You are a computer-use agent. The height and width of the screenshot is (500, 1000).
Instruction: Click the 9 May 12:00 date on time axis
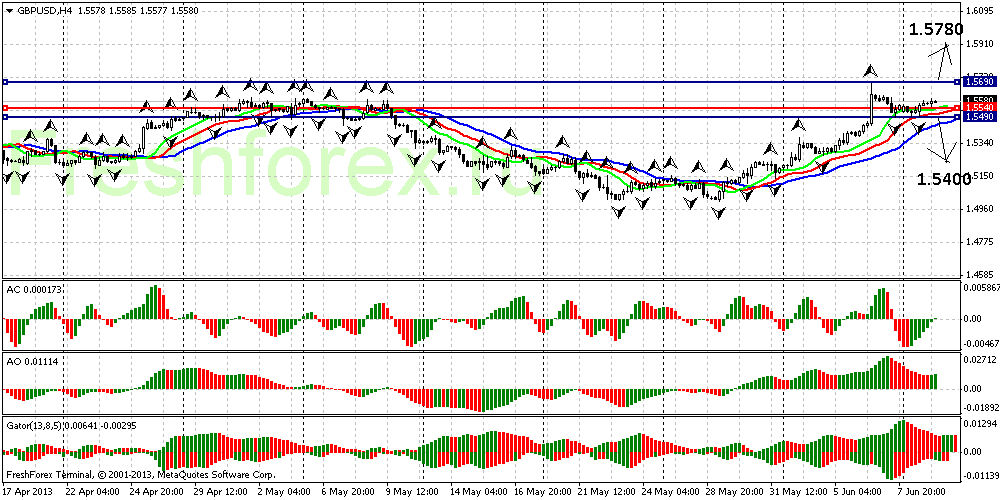(x=411, y=492)
